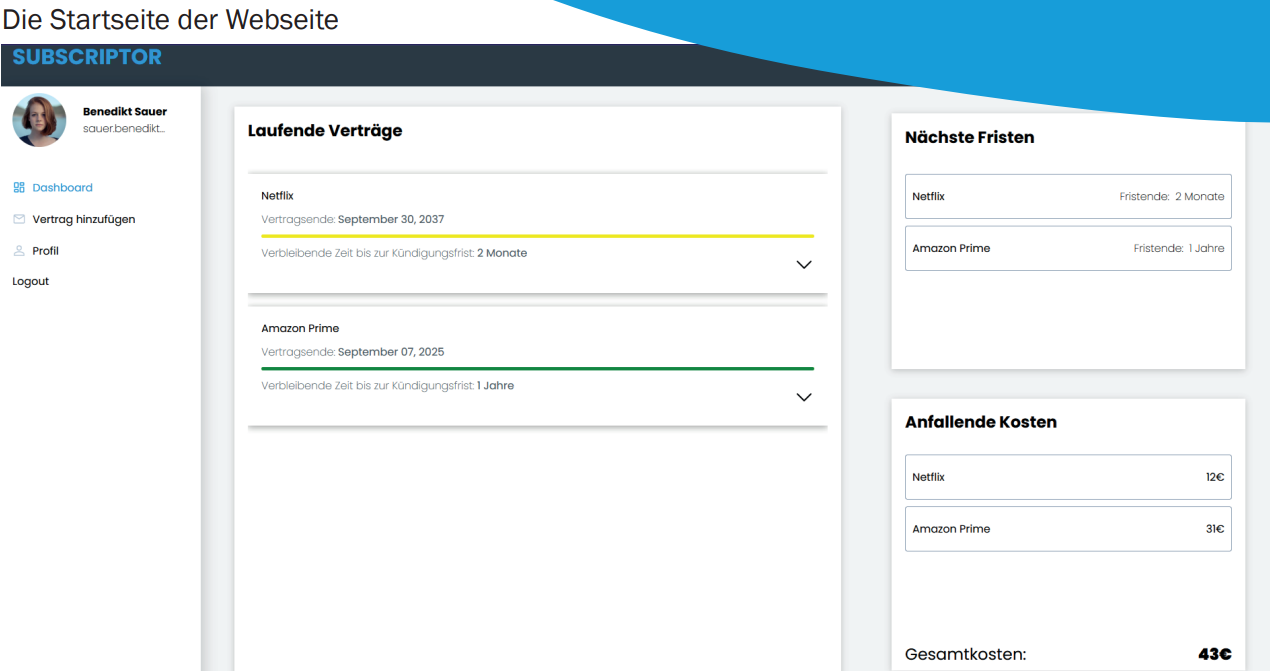Viewport: 1270px width, 671px height.
Task: Click the Dashboard grid icon
Action: [19, 188]
